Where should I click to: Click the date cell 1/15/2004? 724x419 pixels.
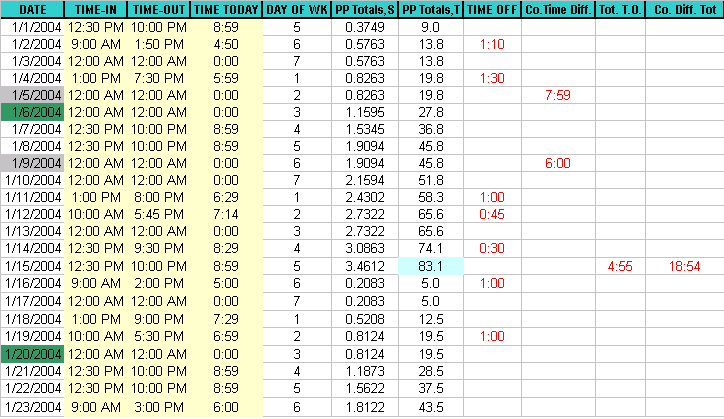pyautogui.click(x=32, y=266)
